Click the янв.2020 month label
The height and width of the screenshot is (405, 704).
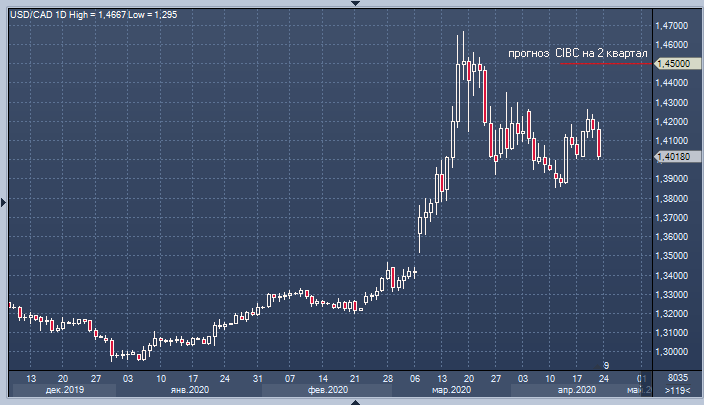188,391
